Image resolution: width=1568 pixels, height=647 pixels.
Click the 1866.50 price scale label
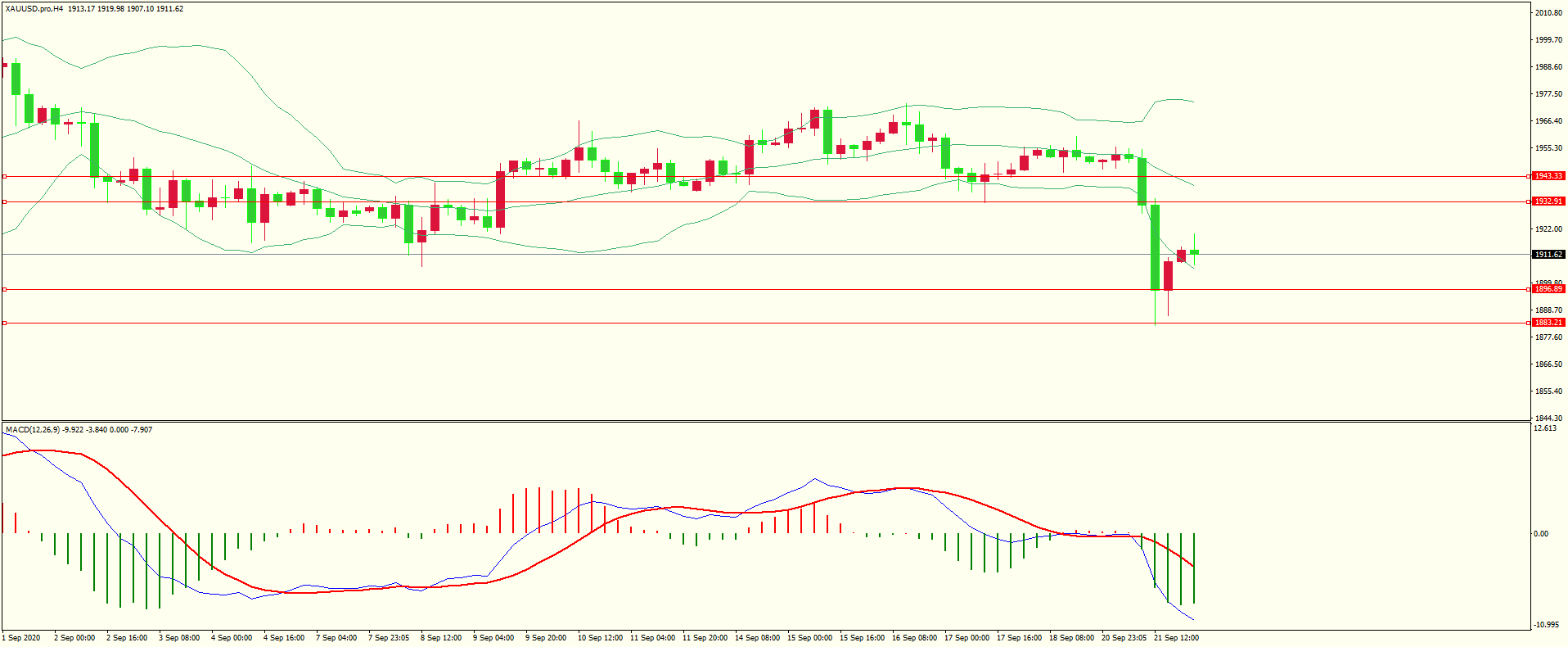(1549, 364)
